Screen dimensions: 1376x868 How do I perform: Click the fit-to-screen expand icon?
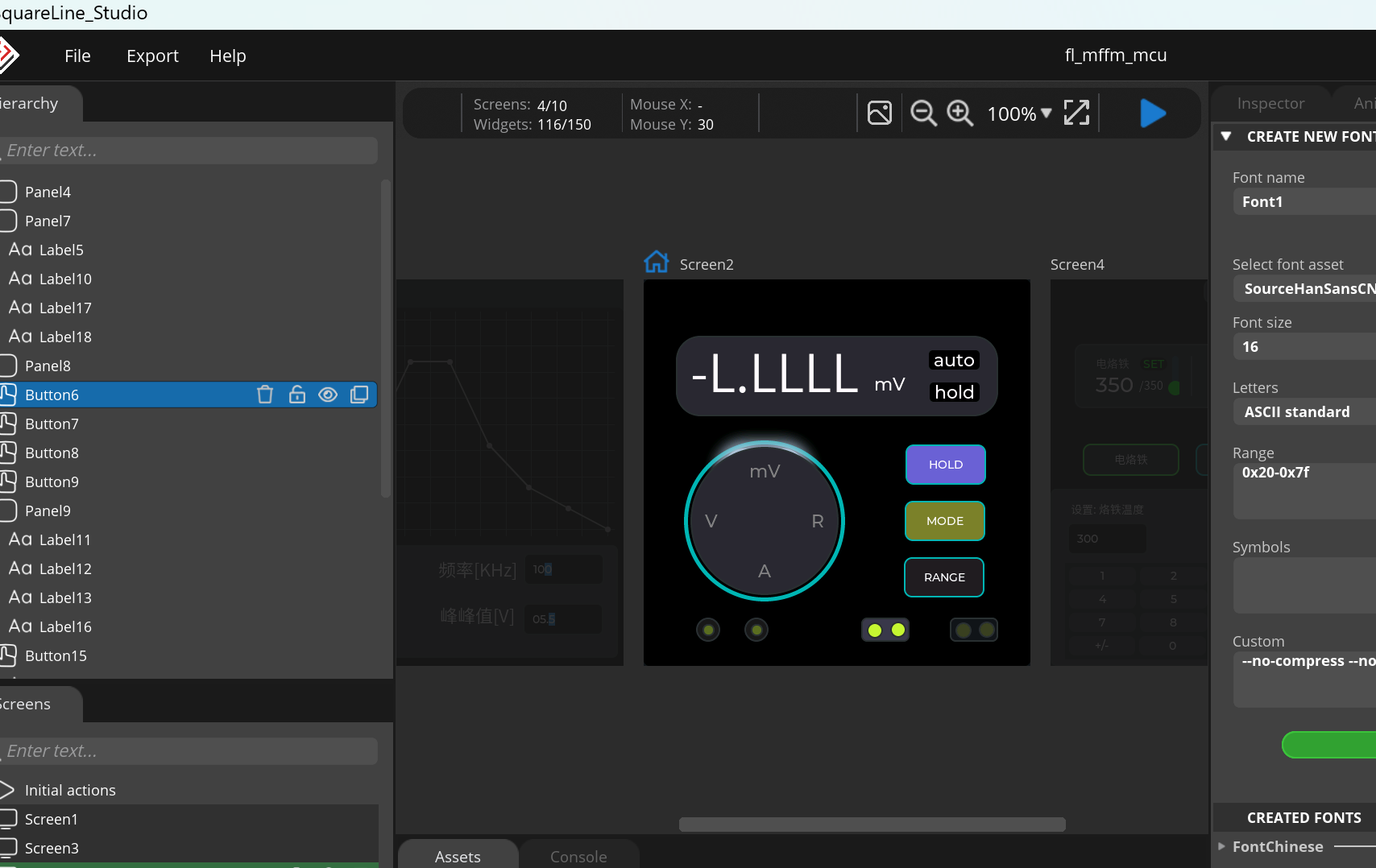tap(1076, 113)
